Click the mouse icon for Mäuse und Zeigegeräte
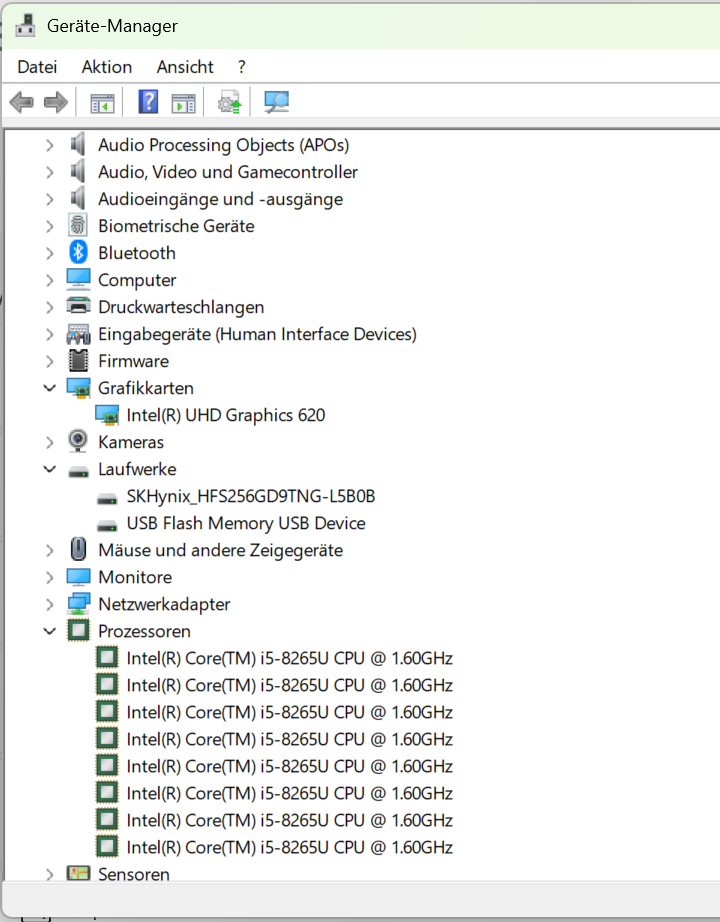The image size is (720, 922). point(78,550)
